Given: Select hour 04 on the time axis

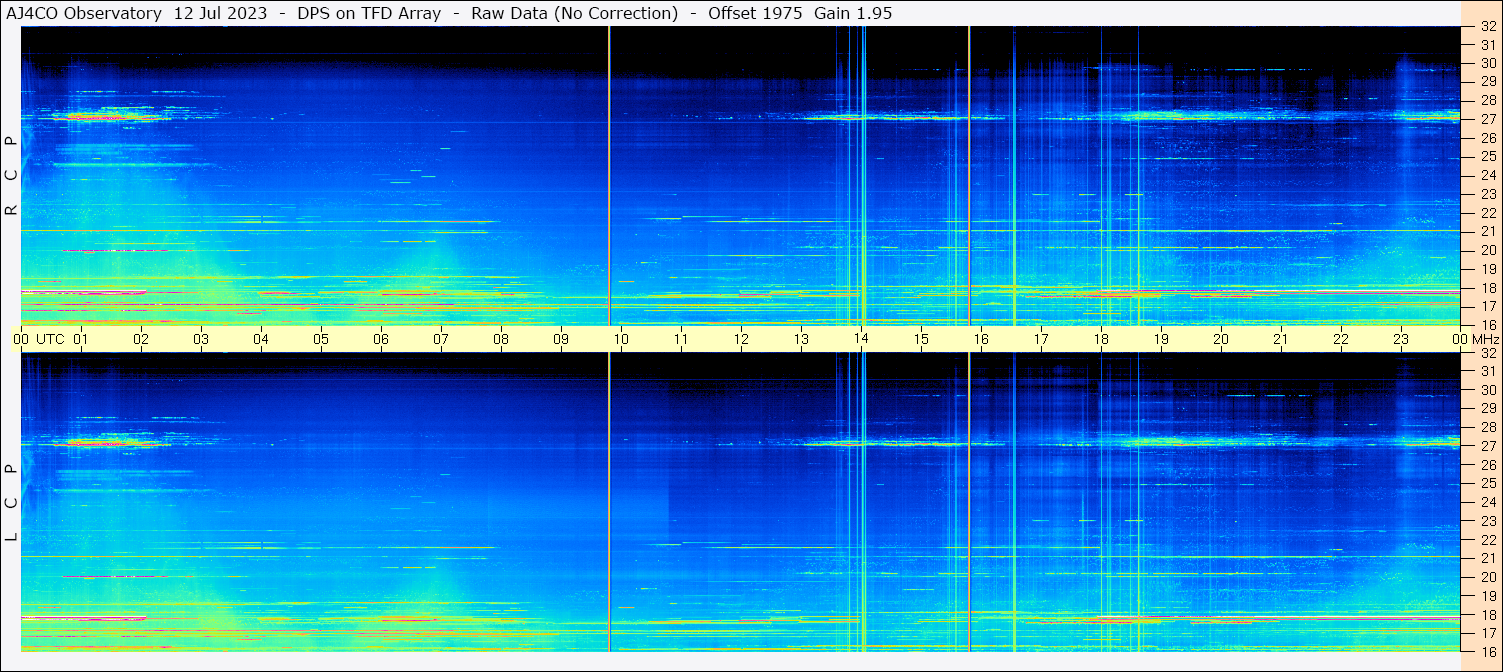Looking at the screenshot, I should pyautogui.click(x=261, y=339).
